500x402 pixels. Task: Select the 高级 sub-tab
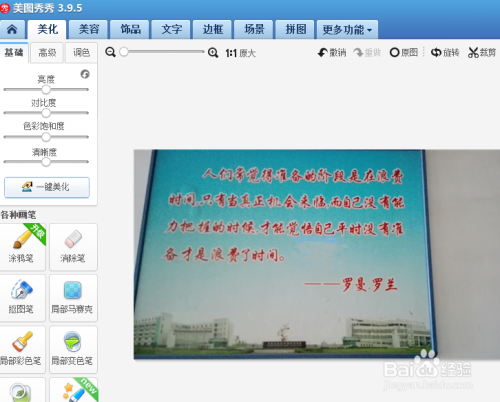tap(47, 52)
